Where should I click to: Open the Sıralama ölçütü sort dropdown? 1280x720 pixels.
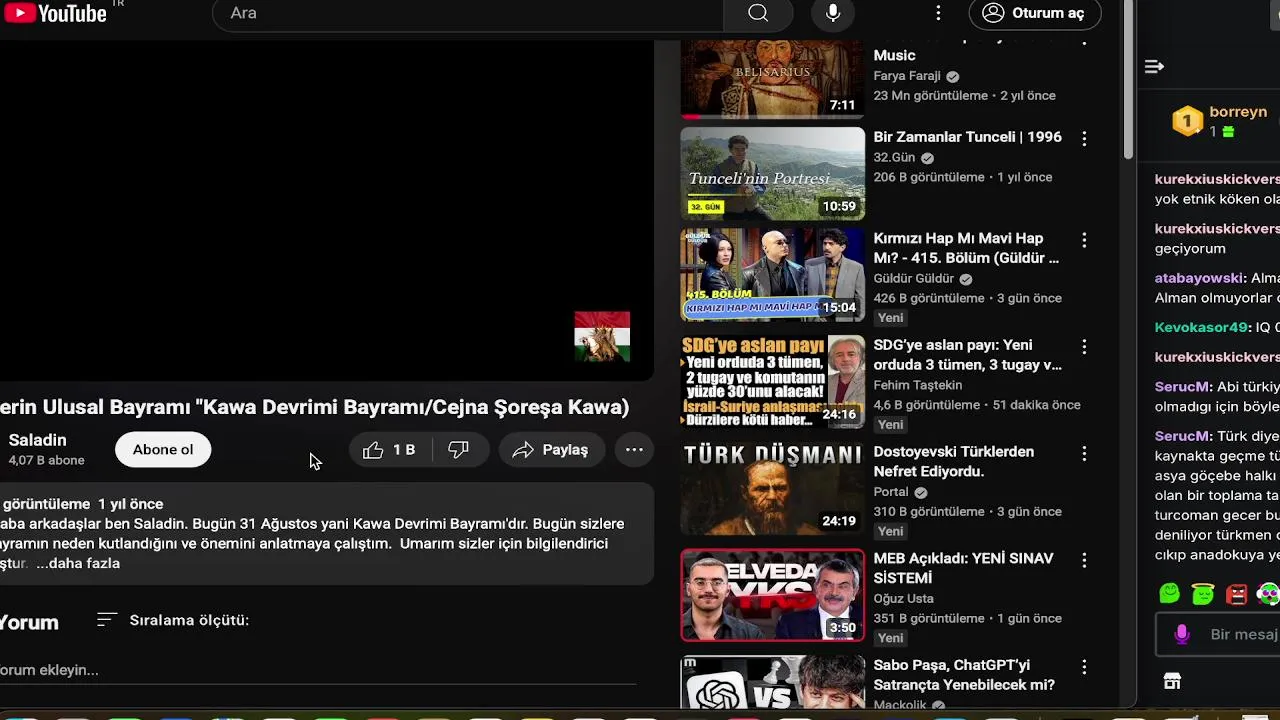tap(173, 620)
